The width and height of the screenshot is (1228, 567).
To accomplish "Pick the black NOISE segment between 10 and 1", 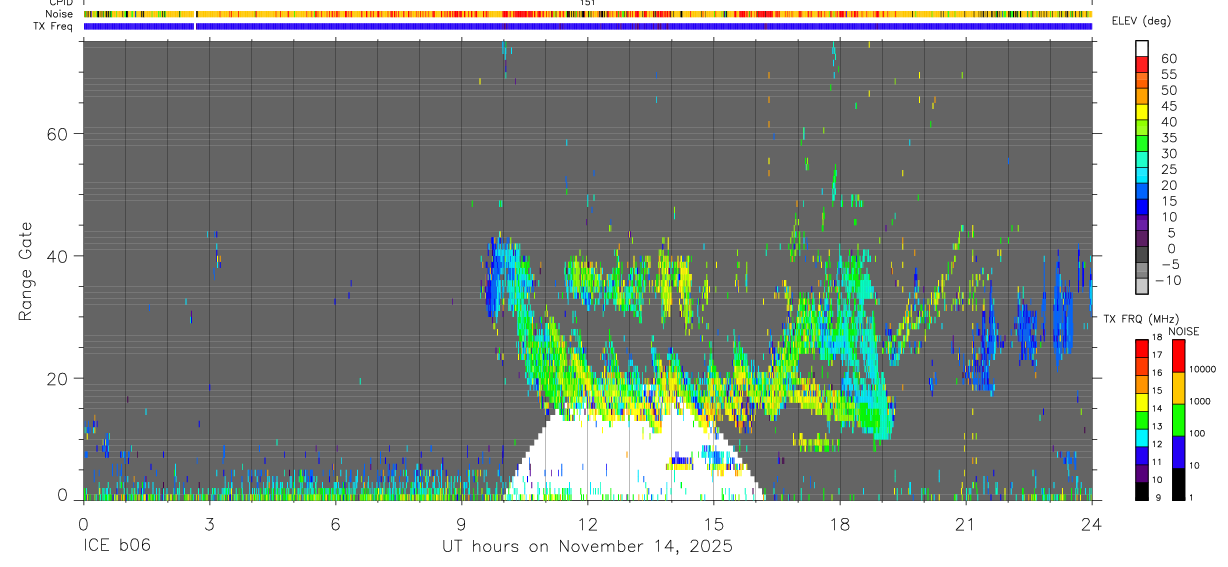I will (1178, 484).
